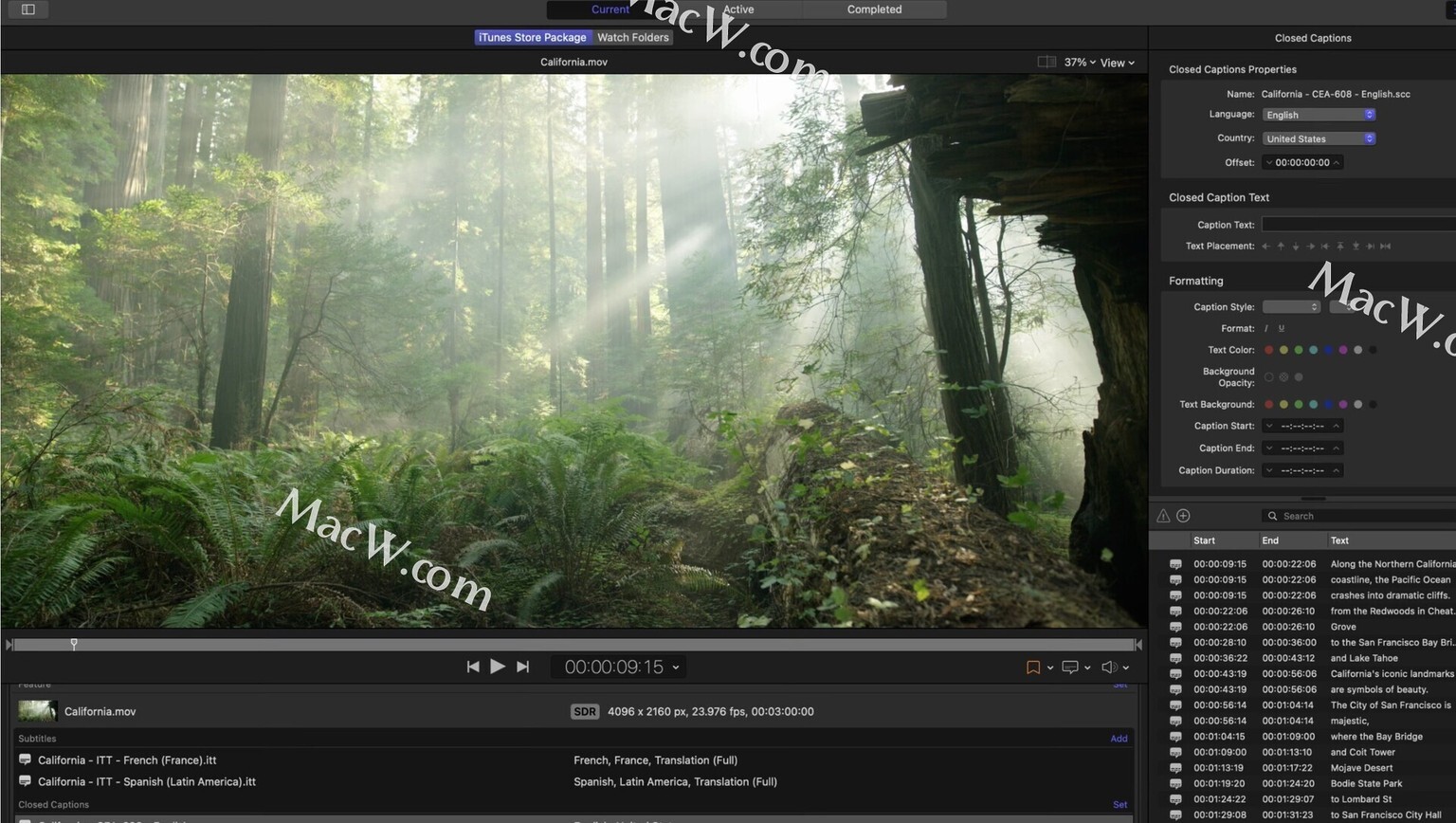This screenshot has width=1456, height=823.
Task: Move caption text placement right
Action: coord(1311,247)
